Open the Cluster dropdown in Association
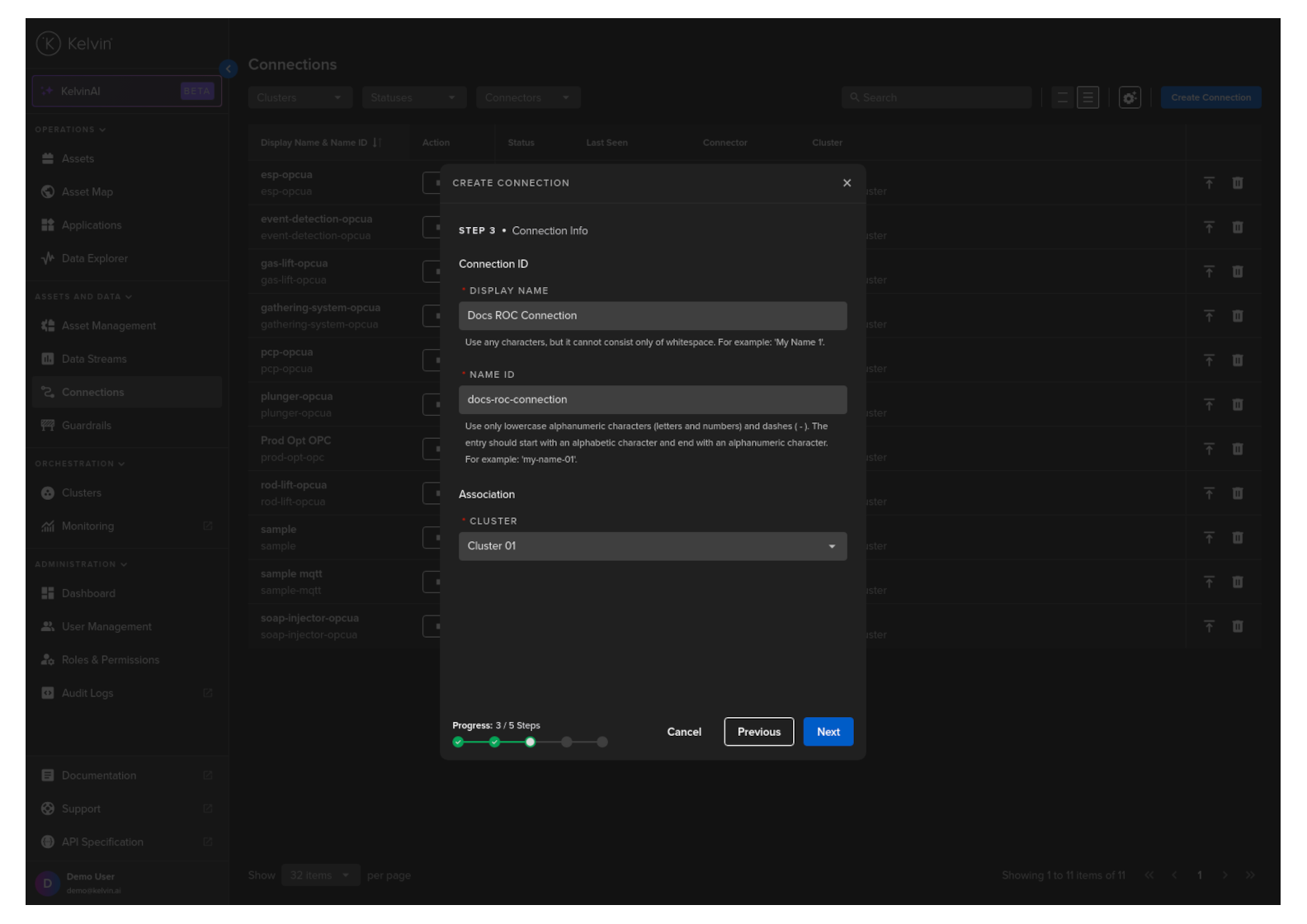The image size is (1307, 924). pos(652,546)
